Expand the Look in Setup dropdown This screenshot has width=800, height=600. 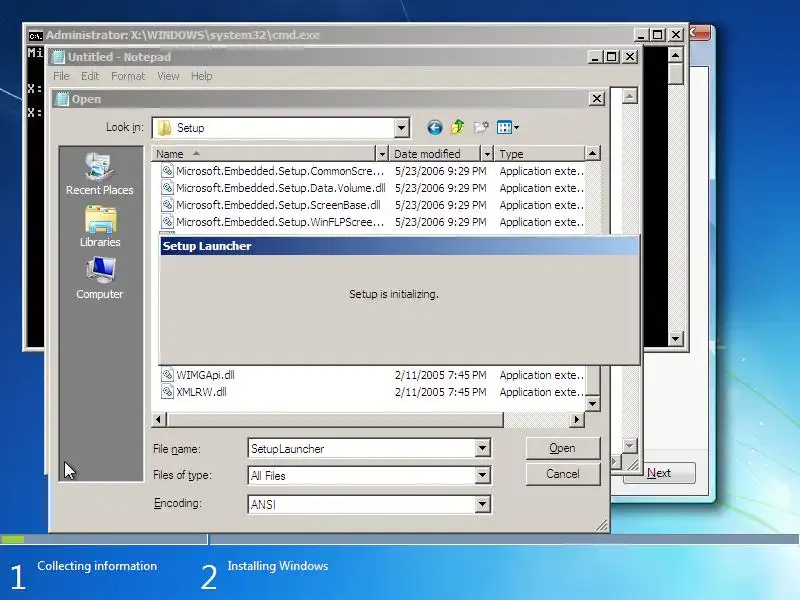(402, 128)
